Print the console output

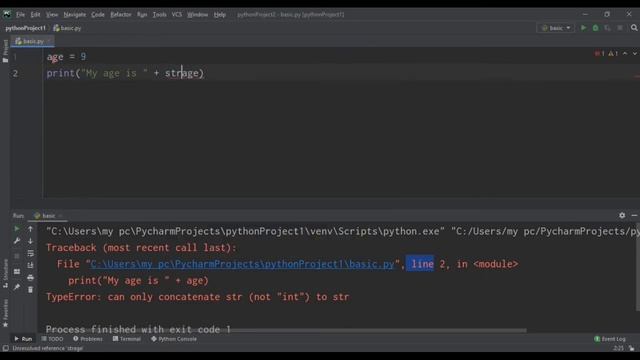30,278
